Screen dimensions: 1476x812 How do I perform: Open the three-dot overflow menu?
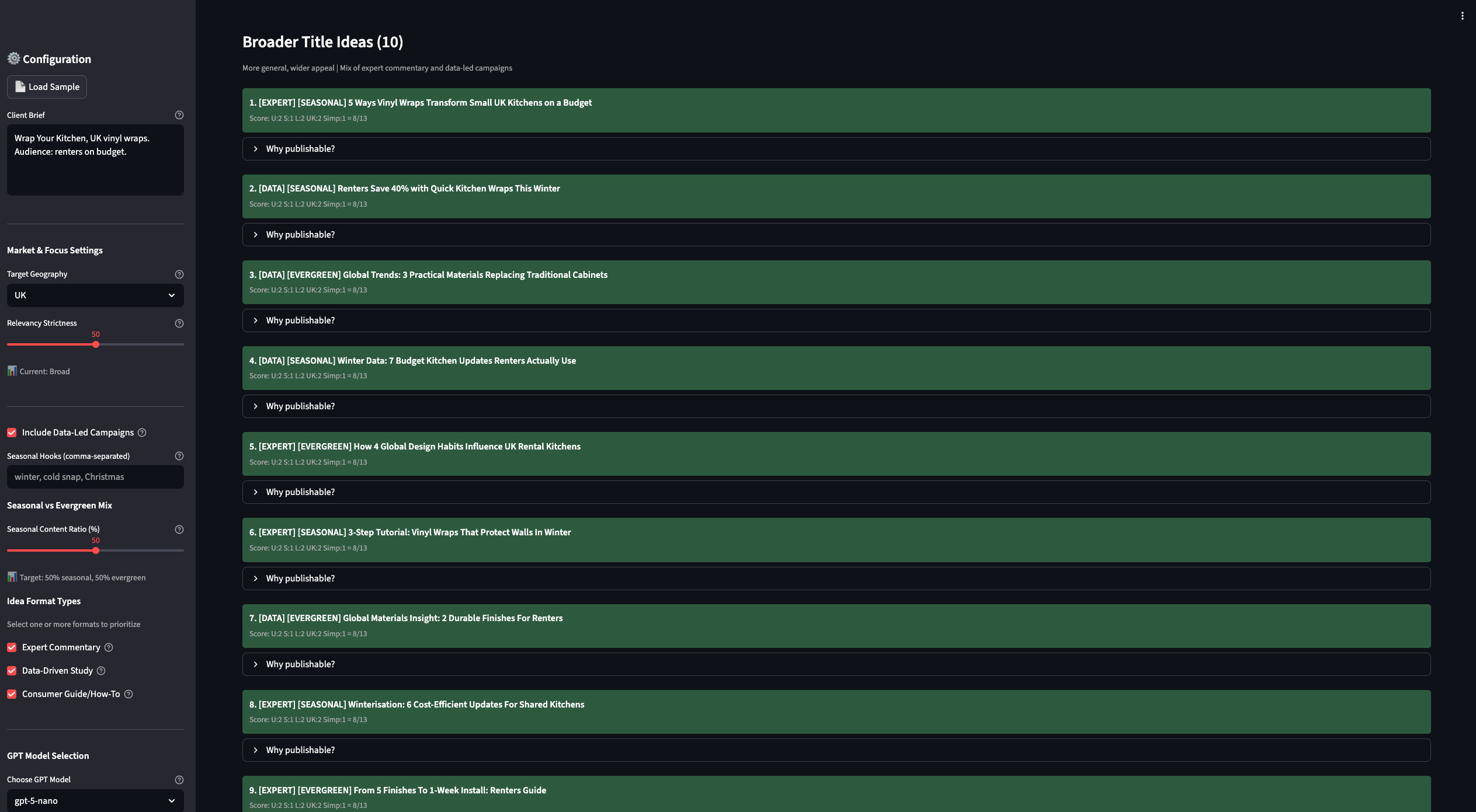pyautogui.click(x=1461, y=15)
